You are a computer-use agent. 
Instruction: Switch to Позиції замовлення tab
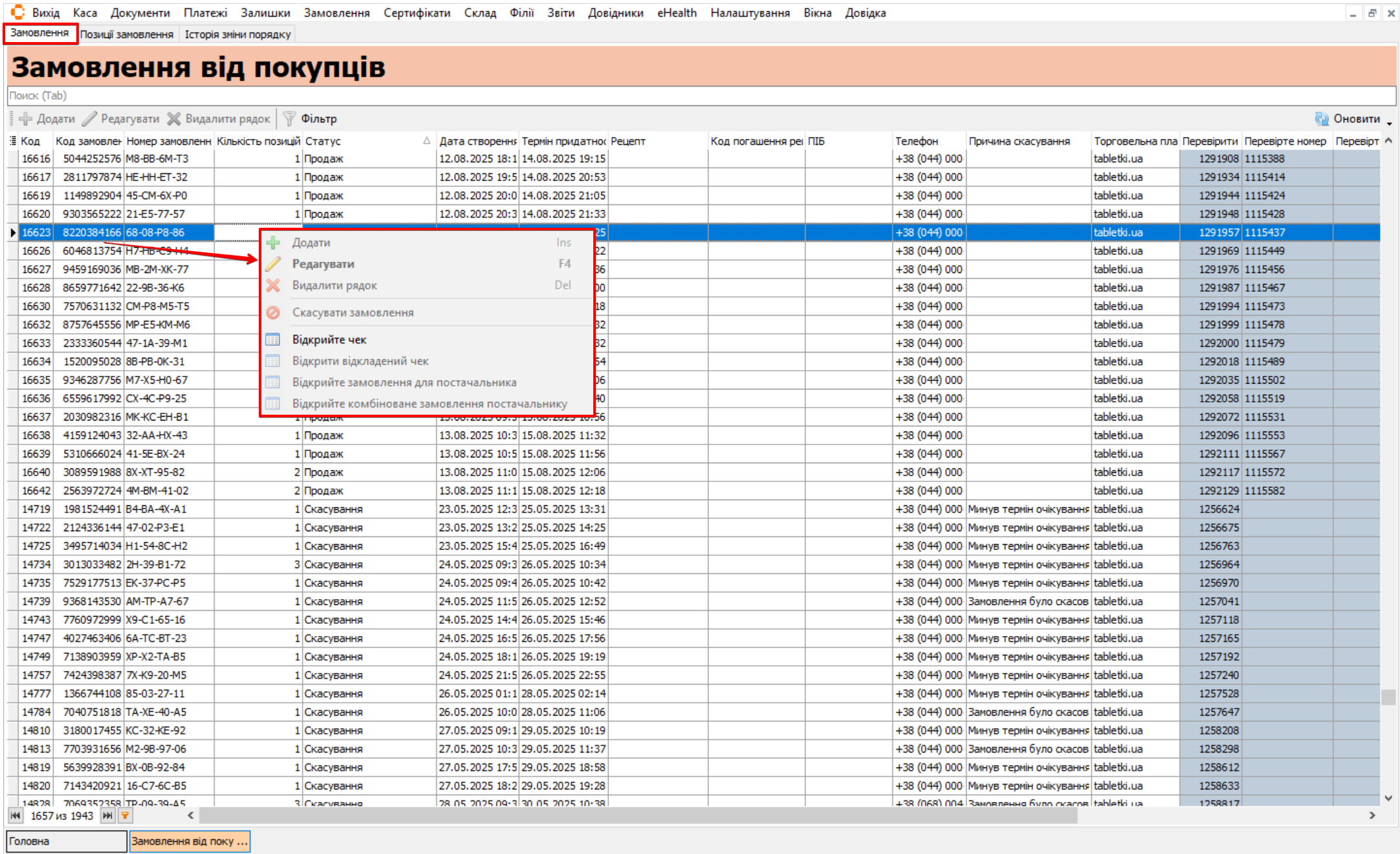click(127, 34)
